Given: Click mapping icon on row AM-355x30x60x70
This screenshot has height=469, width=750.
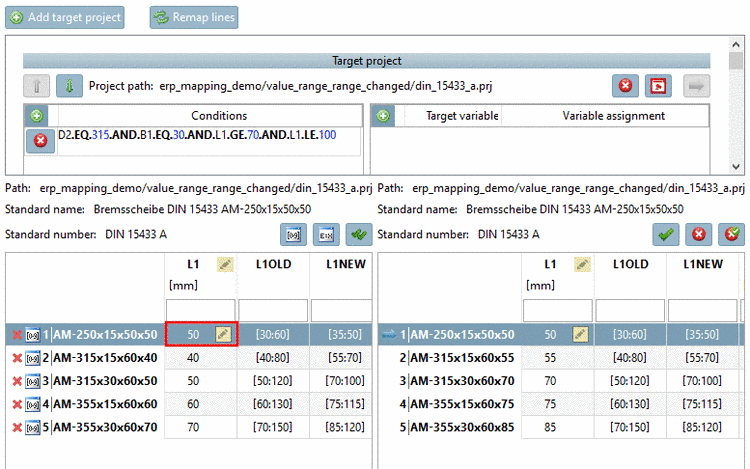Looking at the screenshot, I should click(x=33, y=427).
